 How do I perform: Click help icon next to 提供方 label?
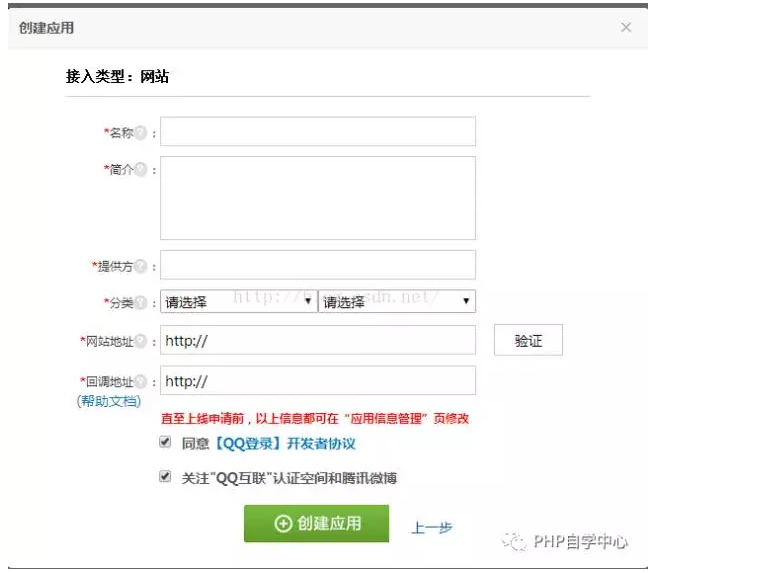[x=140, y=266]
